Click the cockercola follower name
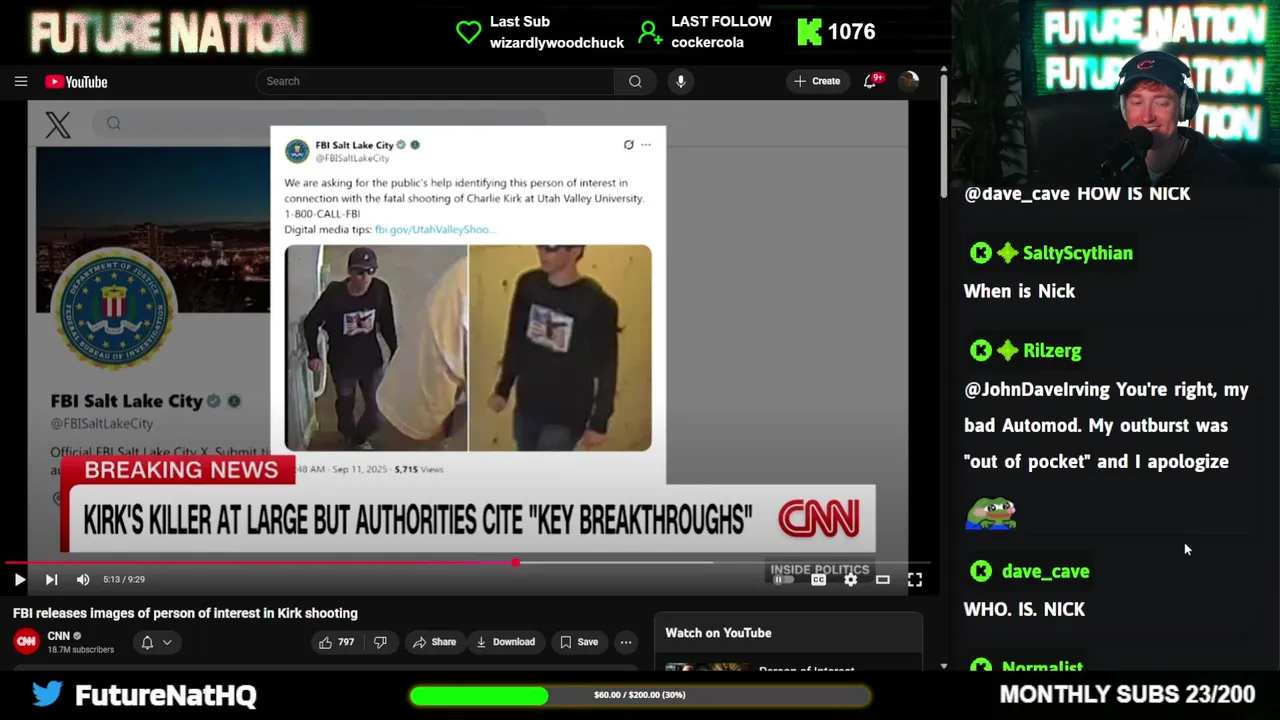The width and height of the screenshot is (1280, 720). [x=707, y=43]
